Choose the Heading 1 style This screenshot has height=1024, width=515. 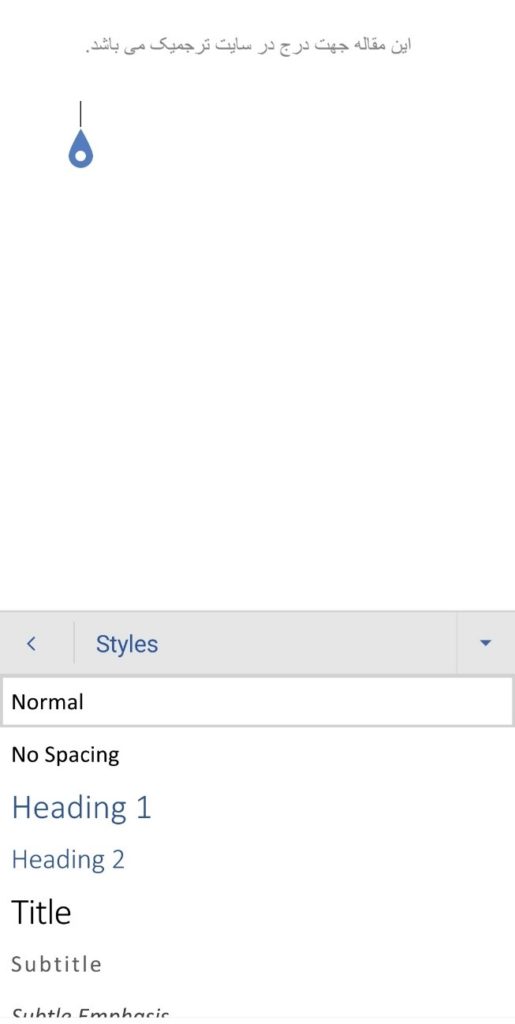click(82, 808)
